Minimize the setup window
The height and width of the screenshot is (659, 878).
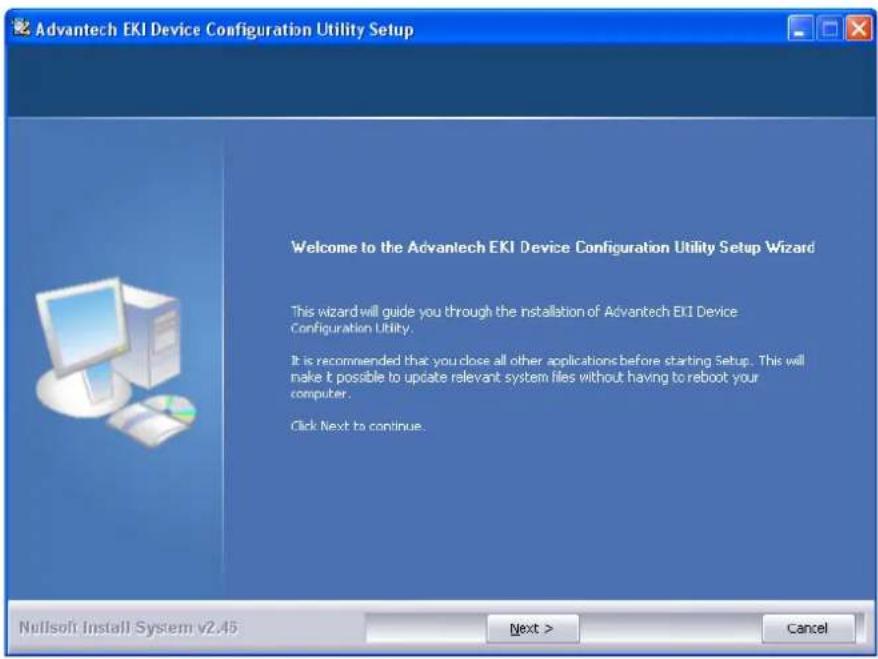pos(800,29)
